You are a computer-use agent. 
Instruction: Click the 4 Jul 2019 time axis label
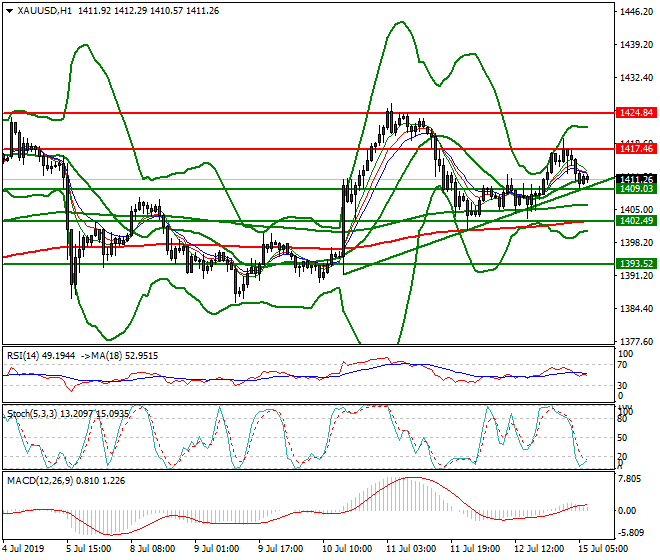23,549
